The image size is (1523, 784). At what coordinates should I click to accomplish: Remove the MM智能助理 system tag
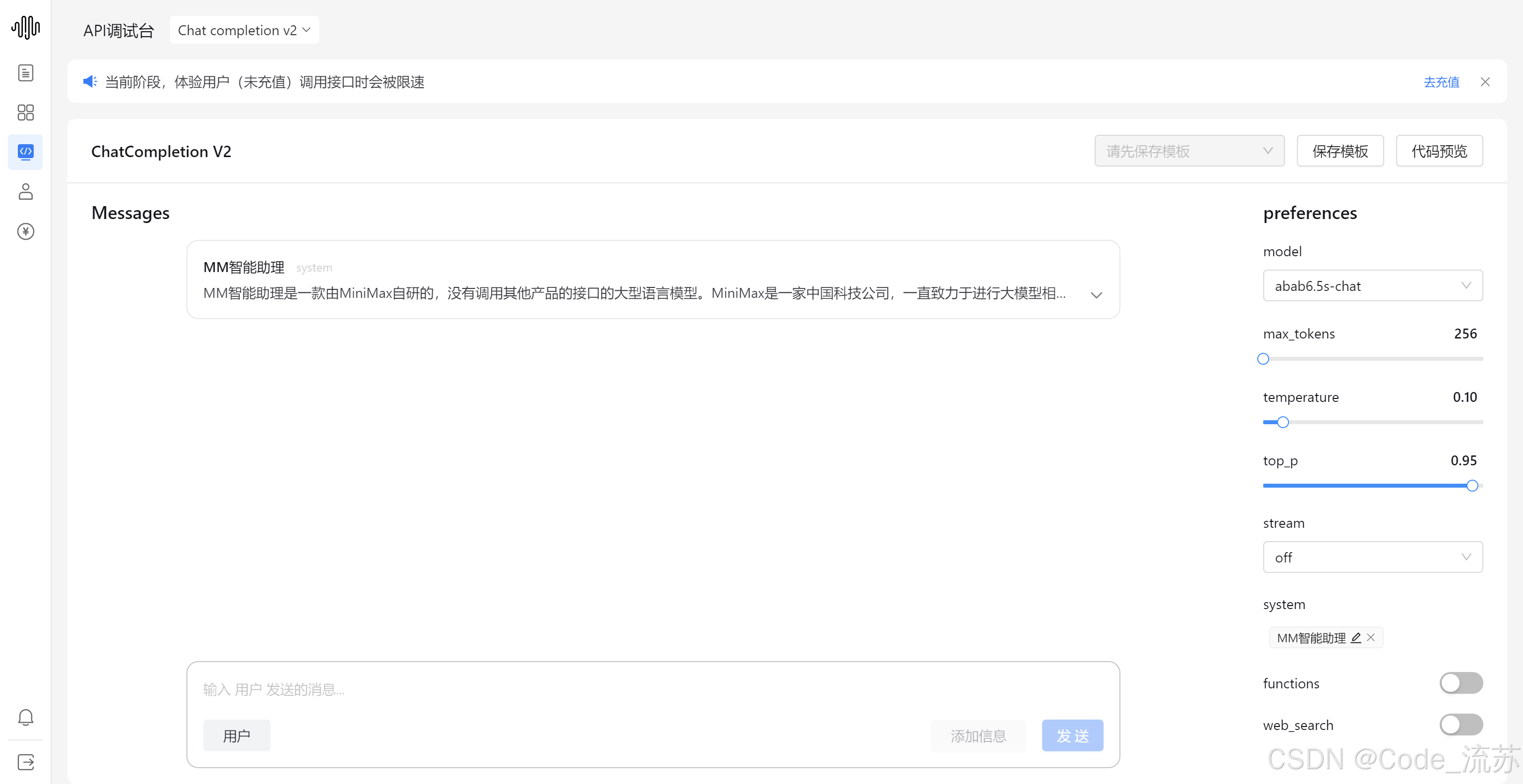click(x=1371, y=637)
